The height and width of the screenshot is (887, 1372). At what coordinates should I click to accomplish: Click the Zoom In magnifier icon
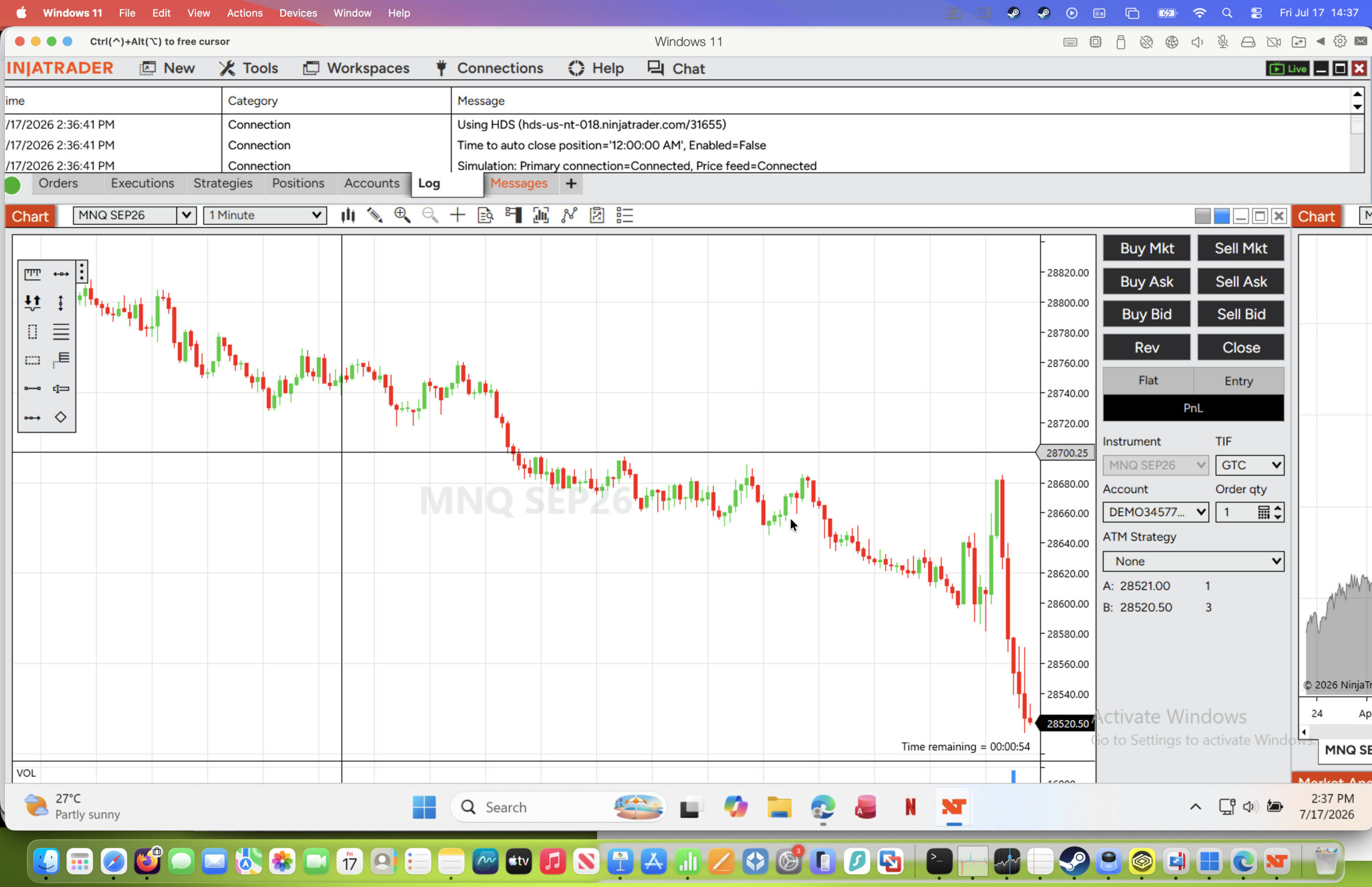point(402,215)
